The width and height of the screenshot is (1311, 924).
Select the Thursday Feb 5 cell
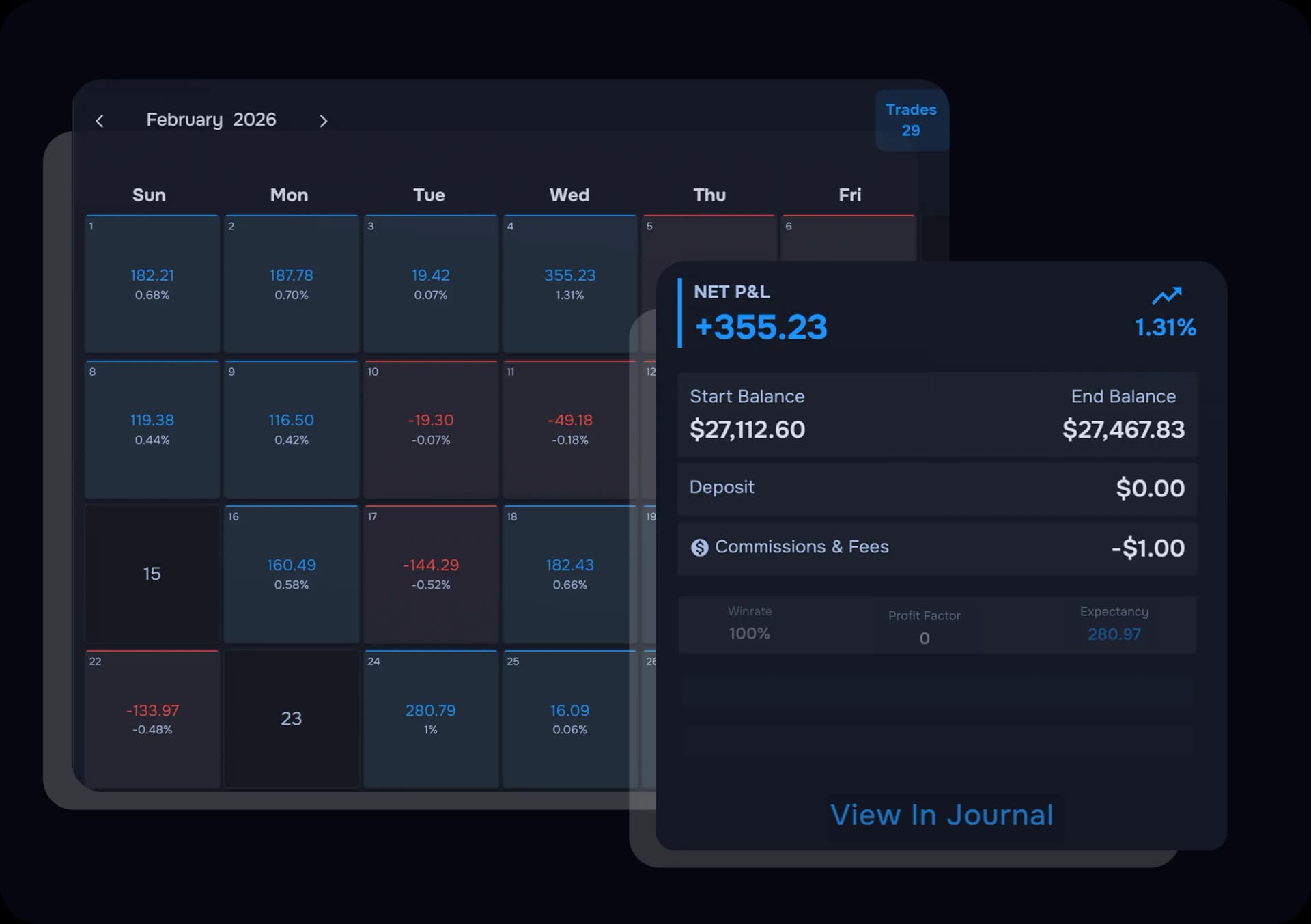[709, 238]
